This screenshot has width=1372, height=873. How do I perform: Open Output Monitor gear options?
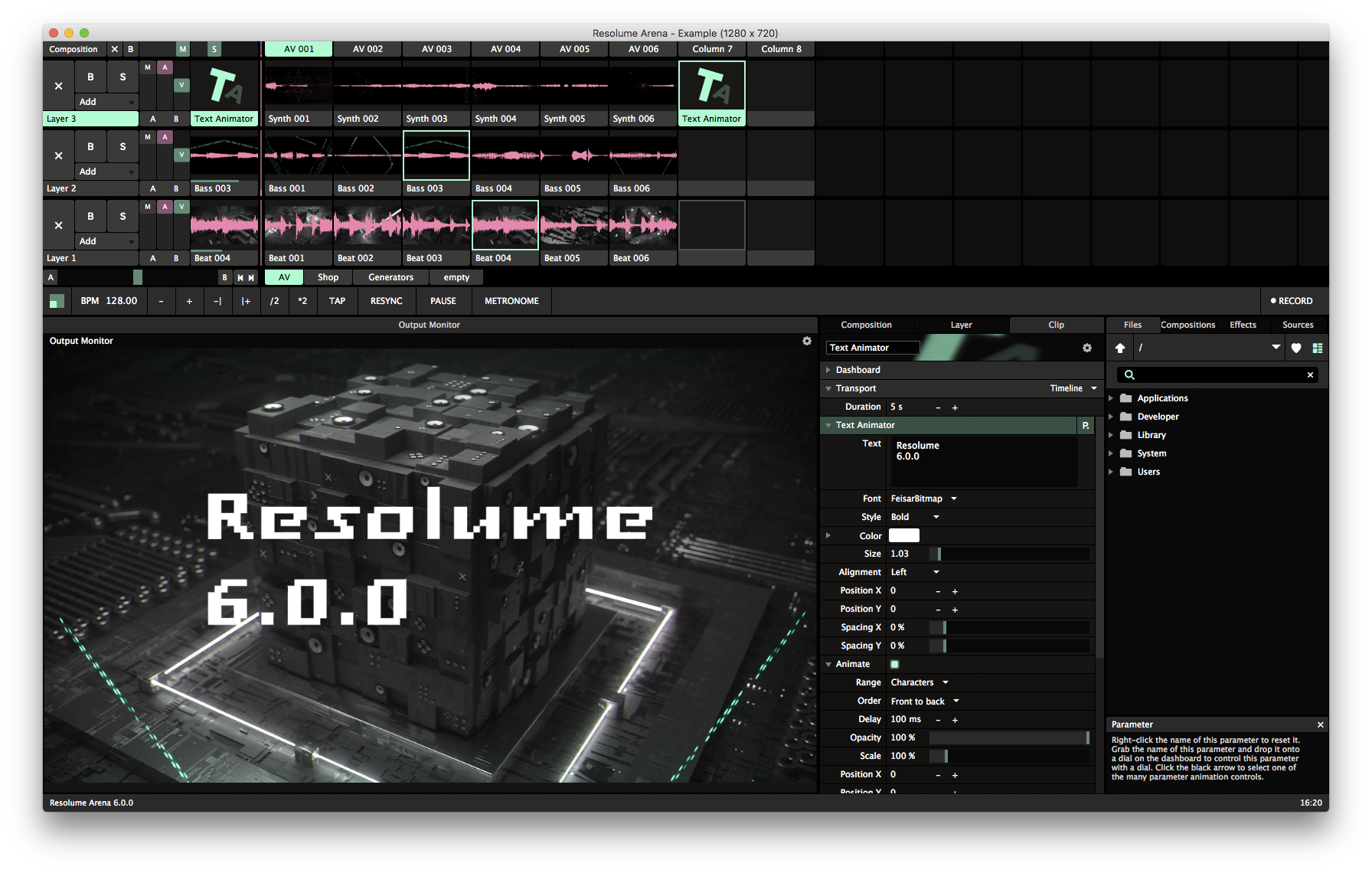coord(806,341)
